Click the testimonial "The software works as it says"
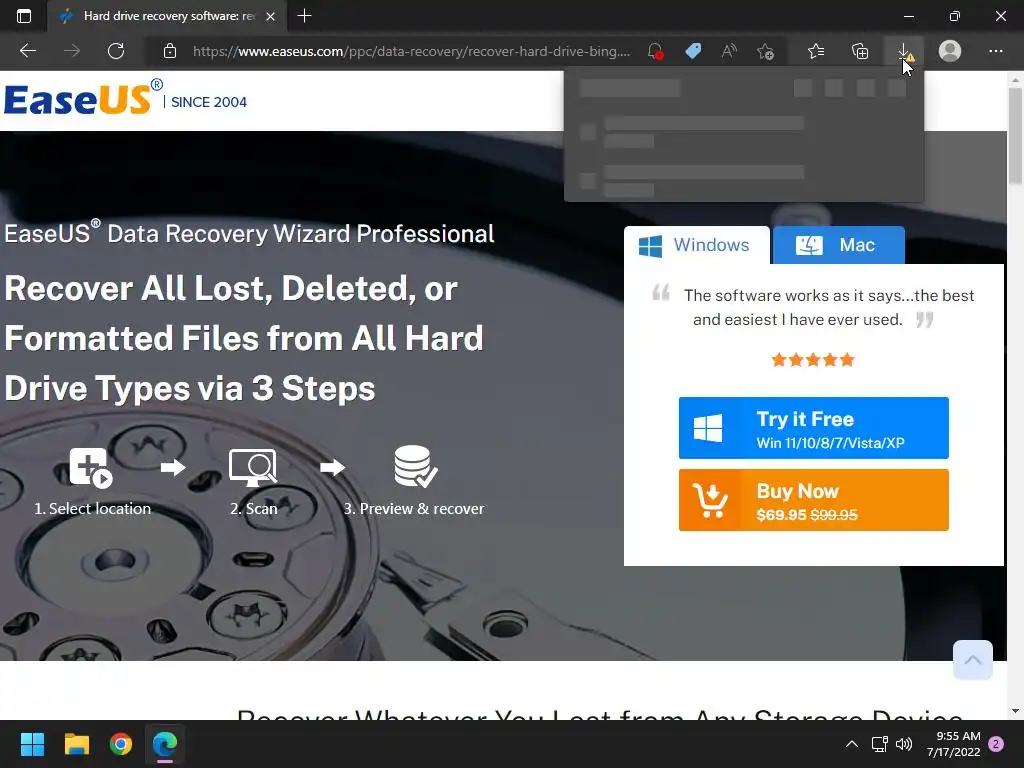 (829, 307)
